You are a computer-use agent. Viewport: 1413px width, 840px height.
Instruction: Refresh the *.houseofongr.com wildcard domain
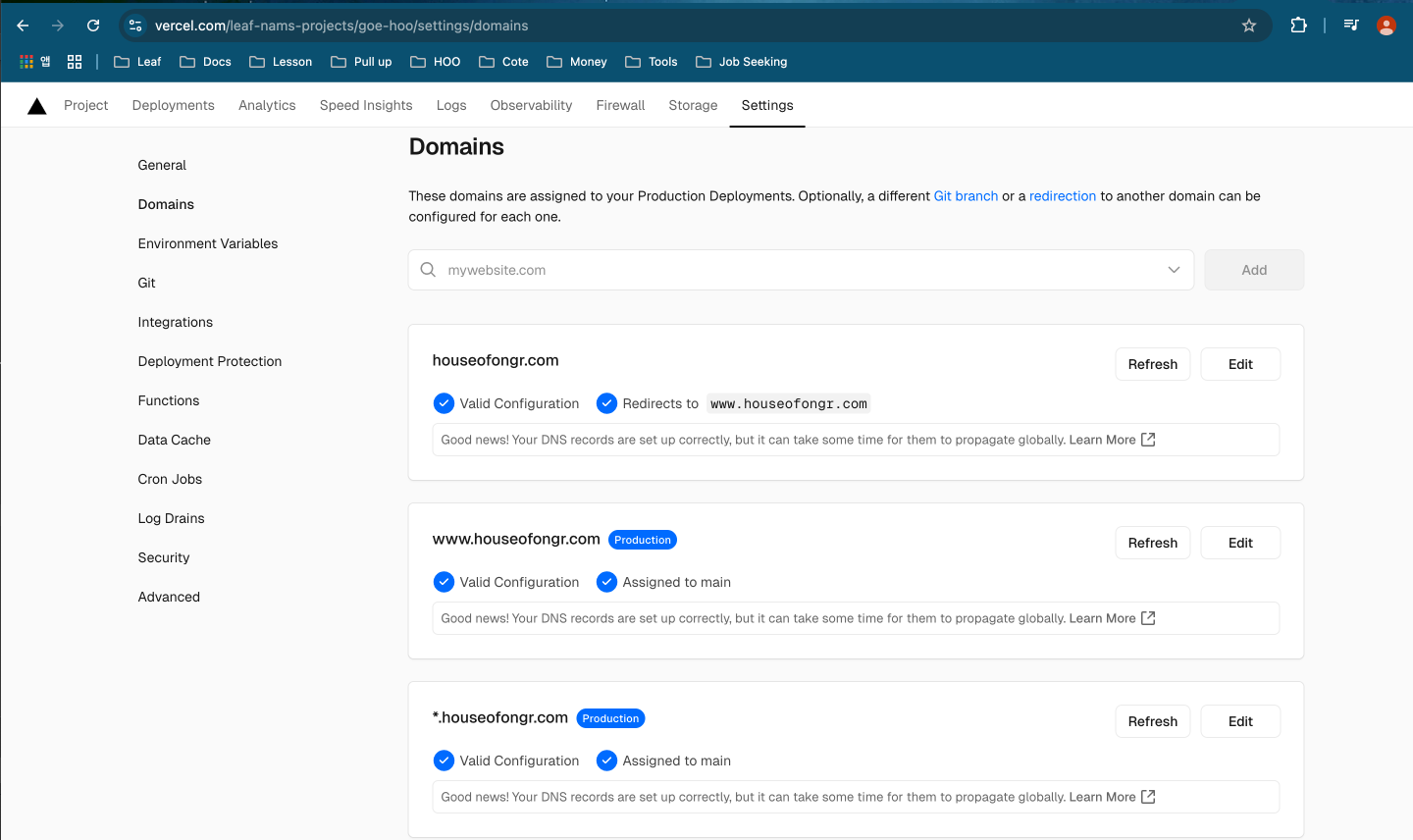(1153, 721)
